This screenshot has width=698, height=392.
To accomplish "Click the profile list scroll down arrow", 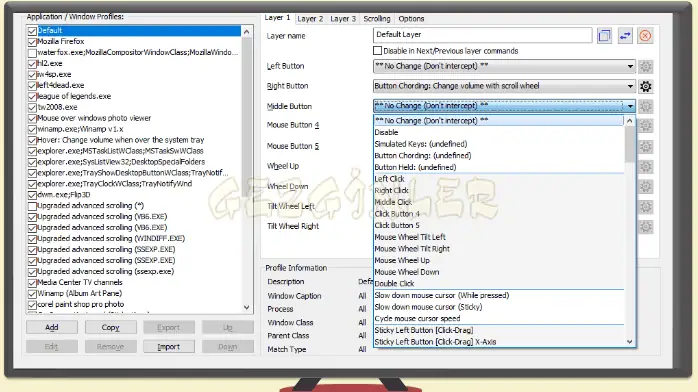I will [x=247, y=307].
